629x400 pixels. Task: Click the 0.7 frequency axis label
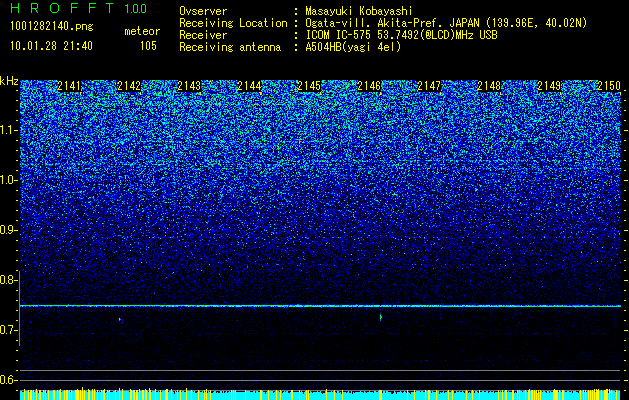8,330
